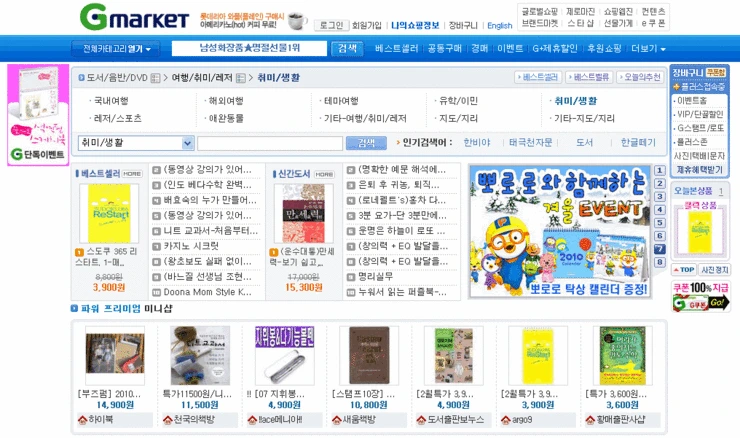This screenshot has height=438, width=740.
Task: Click MORE next to 베스트셀러 heading
Action: click(132, 174)
